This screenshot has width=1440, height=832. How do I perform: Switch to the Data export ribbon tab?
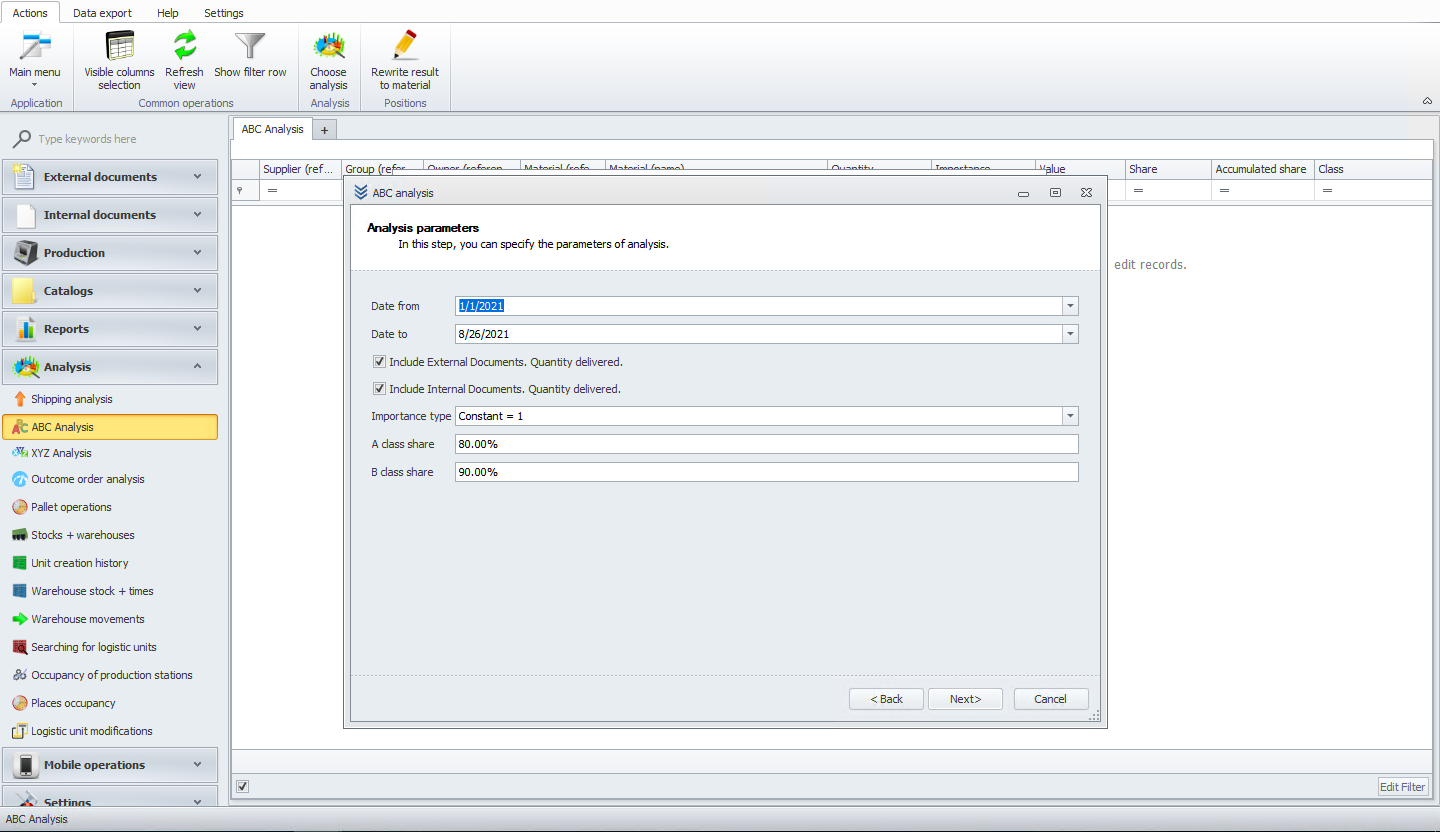click(102, 13)
